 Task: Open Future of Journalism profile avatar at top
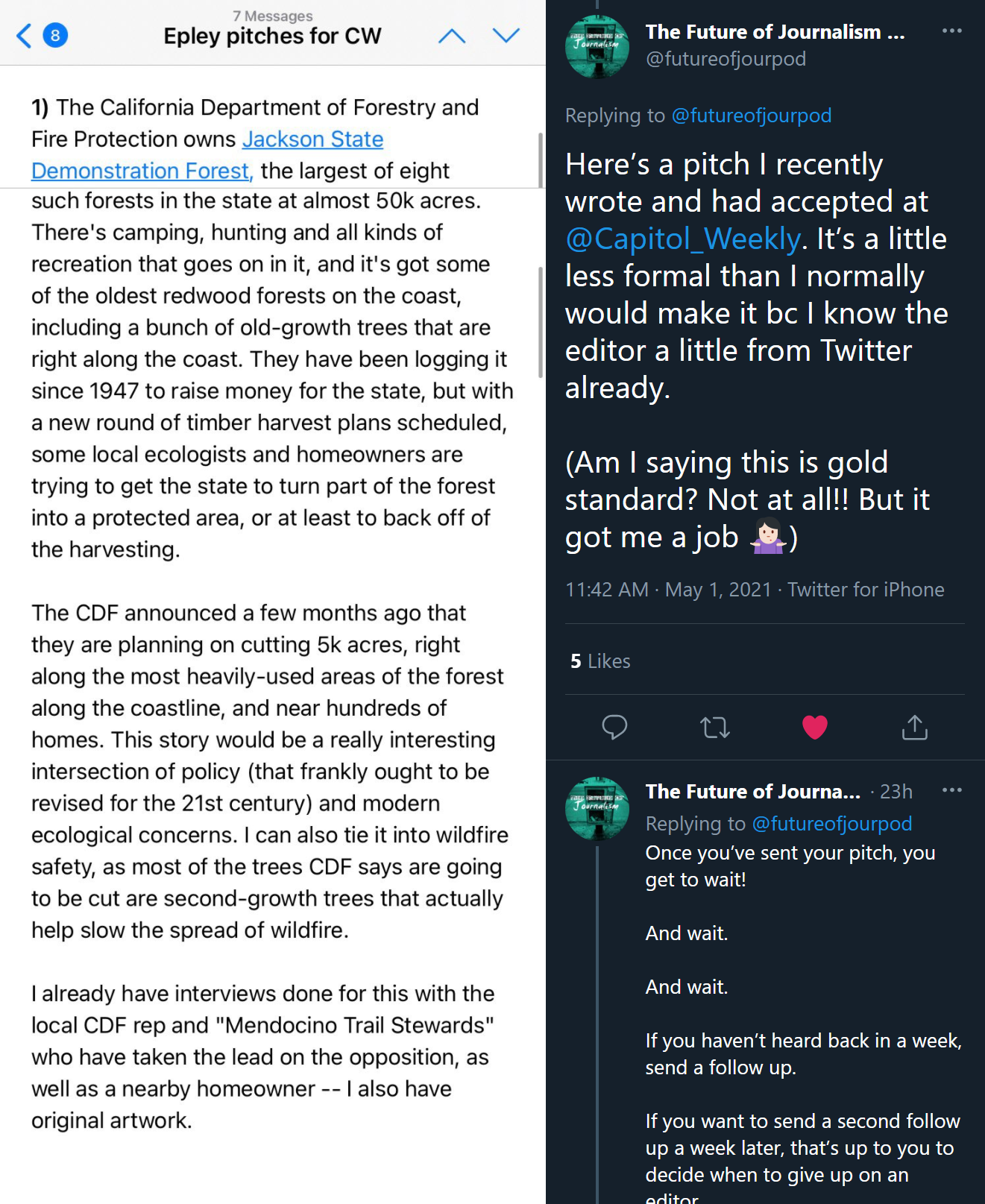[597, 46]
